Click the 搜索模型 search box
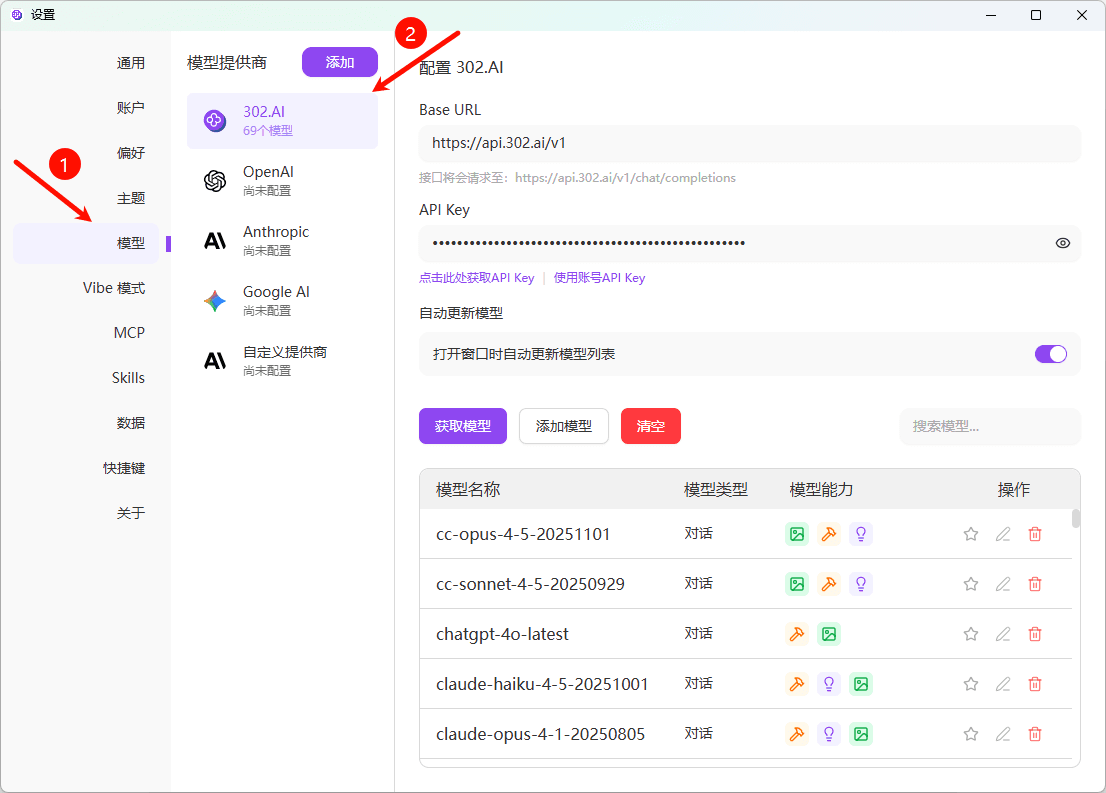The height and width of the screenshot is (793, 1106). [x=990, y=426]
